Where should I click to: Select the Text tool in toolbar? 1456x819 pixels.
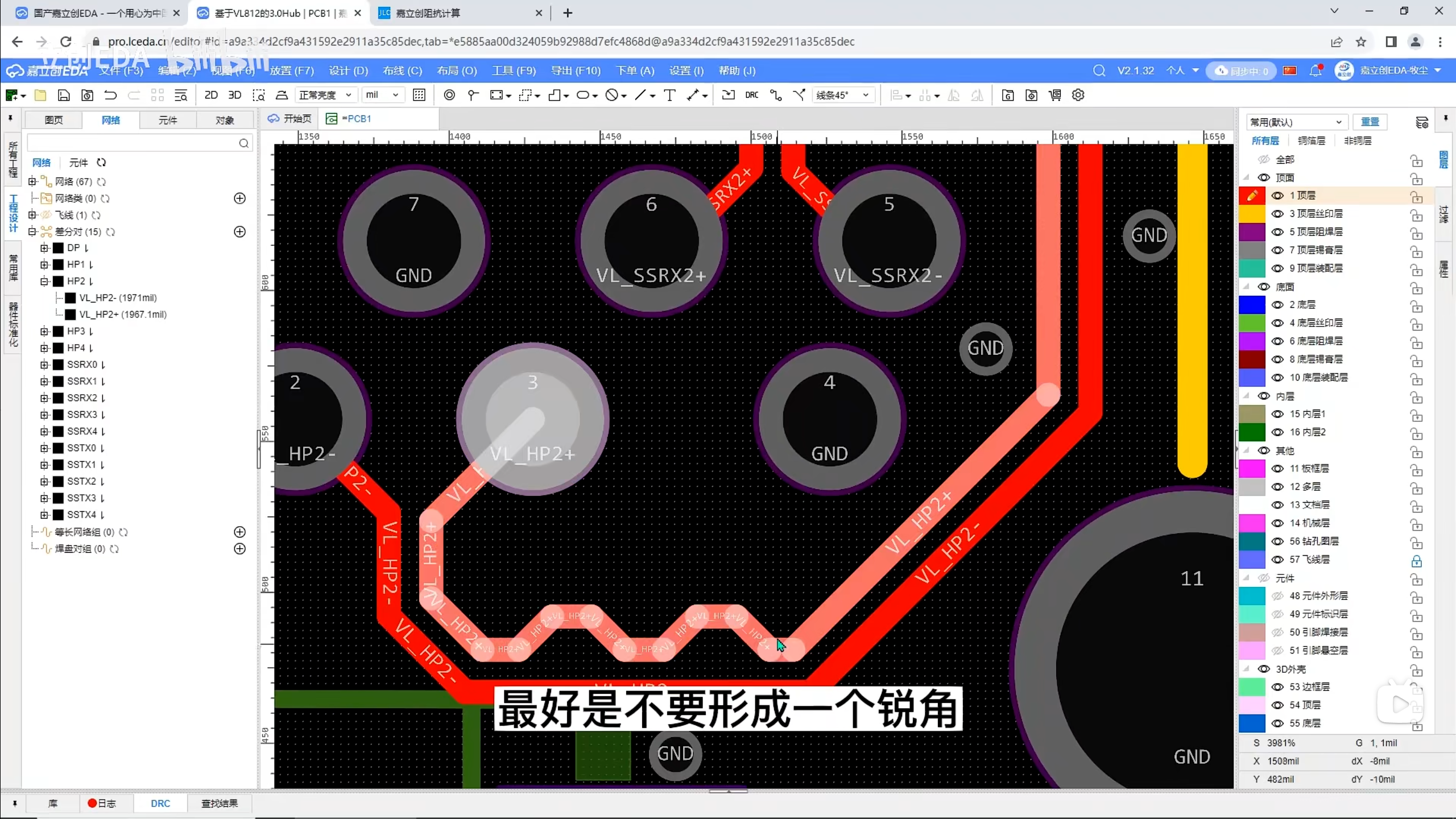tap(669, 95)
